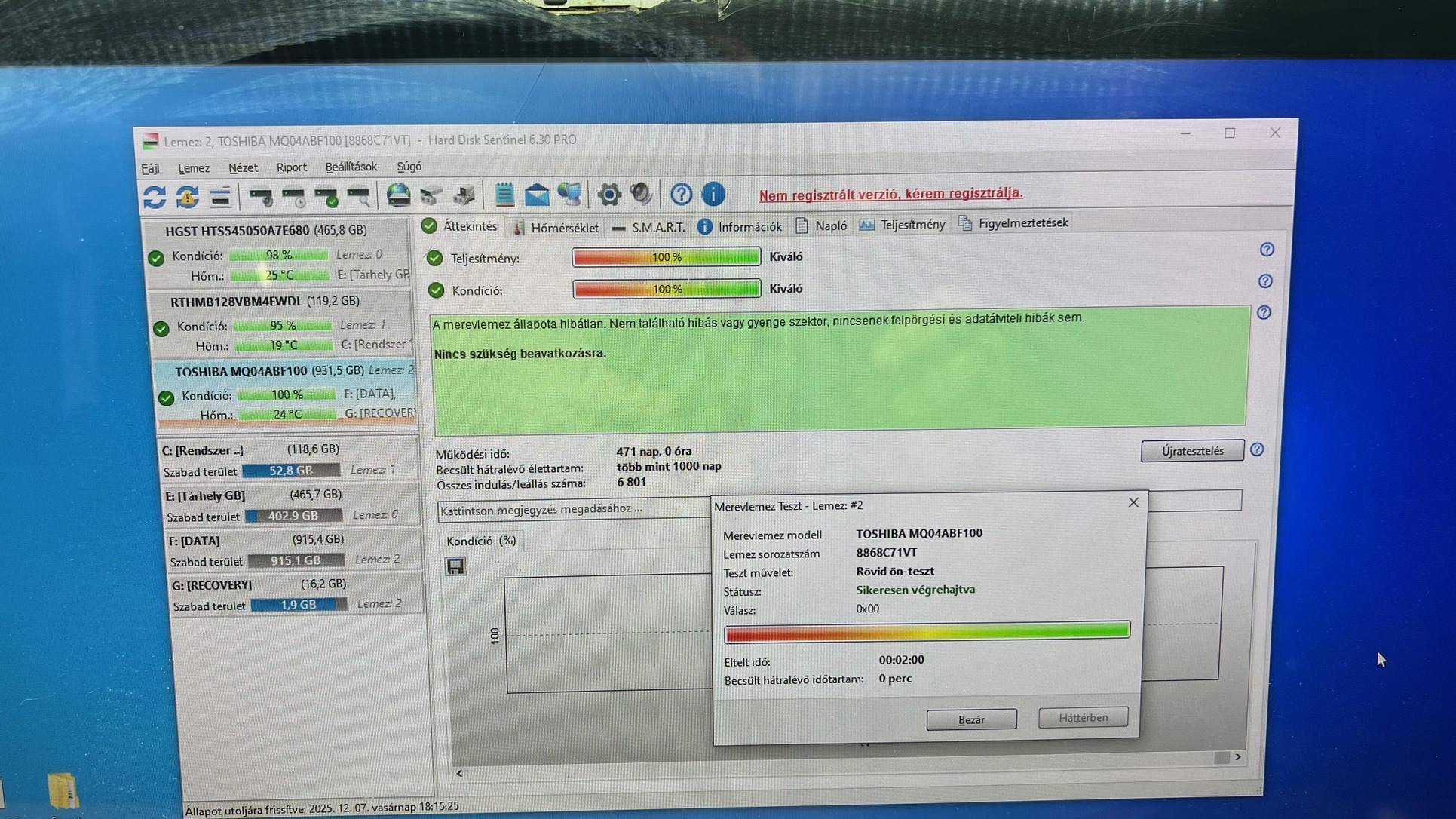Open the report notepad toolbar icon

click(504, 195)
